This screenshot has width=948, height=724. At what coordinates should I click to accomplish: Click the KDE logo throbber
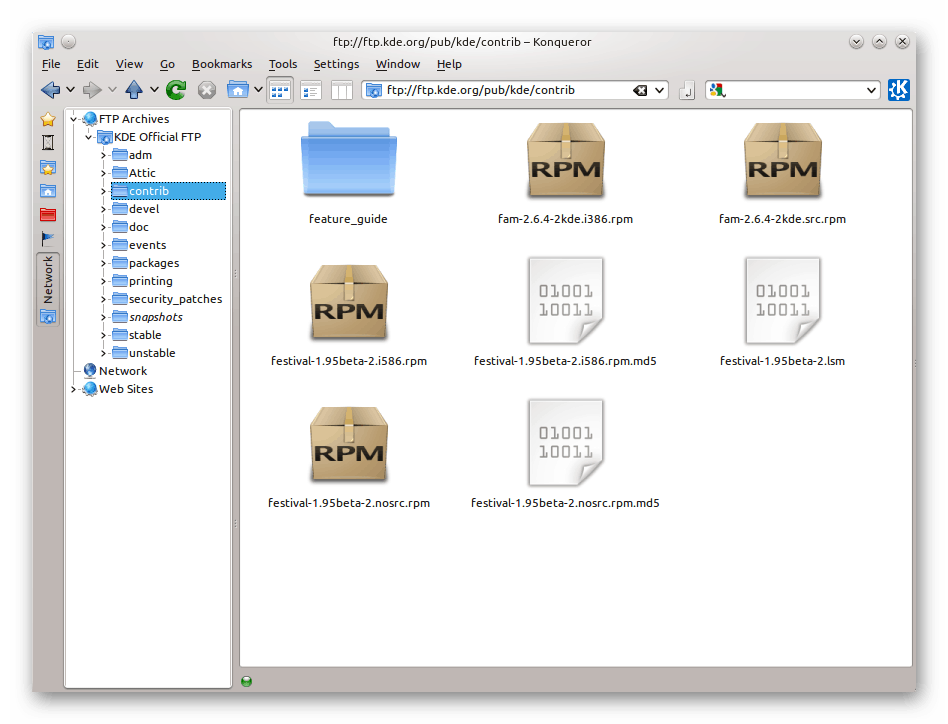pyautogui.click(x=898, y=90)
